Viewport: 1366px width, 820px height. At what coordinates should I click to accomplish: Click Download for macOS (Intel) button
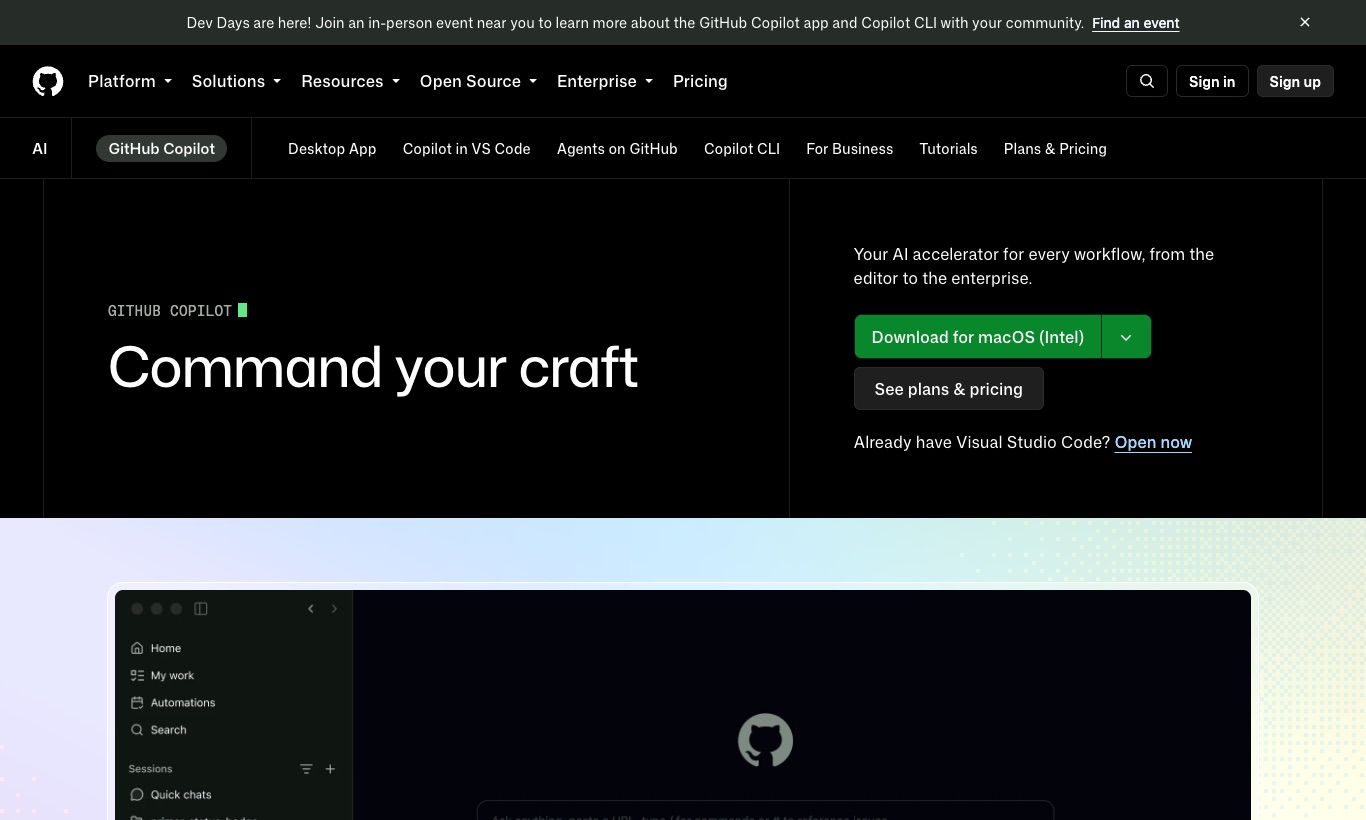click(x=978, y=337)
